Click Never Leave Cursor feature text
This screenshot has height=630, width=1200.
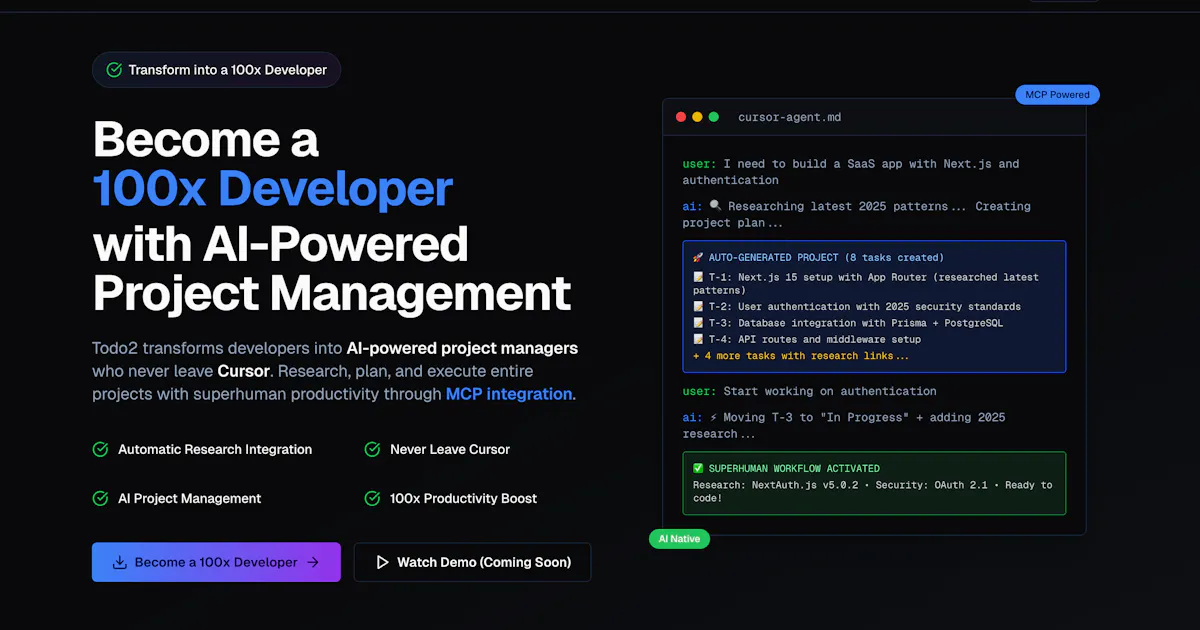coord(450,450)
